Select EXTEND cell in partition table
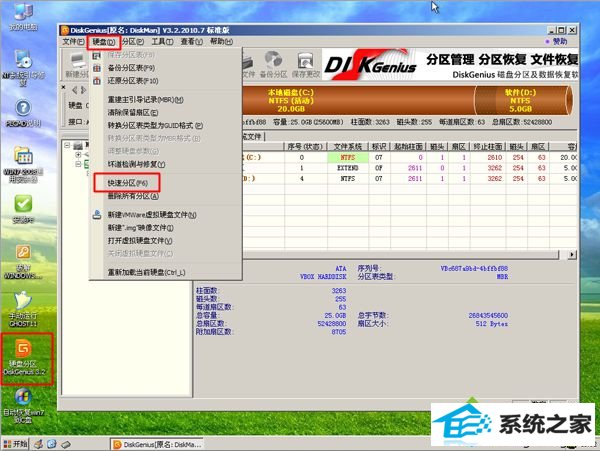Screen dimensions: 600x451 point(347,168)
